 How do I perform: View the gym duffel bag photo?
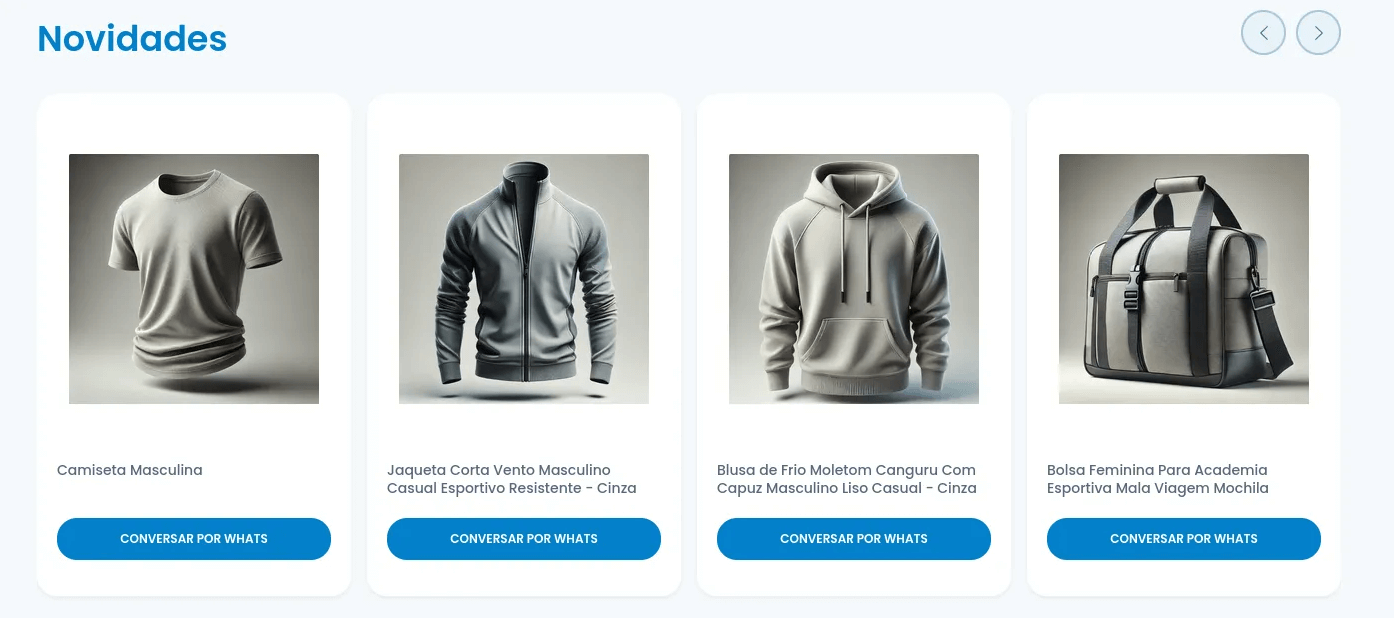click(x=1184, y=279)
